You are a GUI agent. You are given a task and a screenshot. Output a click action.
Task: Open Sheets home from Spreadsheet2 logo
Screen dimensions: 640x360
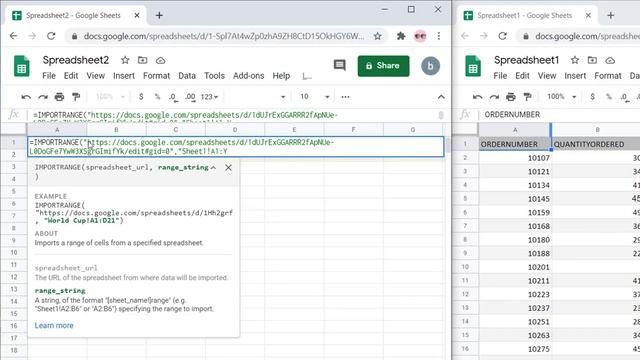click(22, 66)
